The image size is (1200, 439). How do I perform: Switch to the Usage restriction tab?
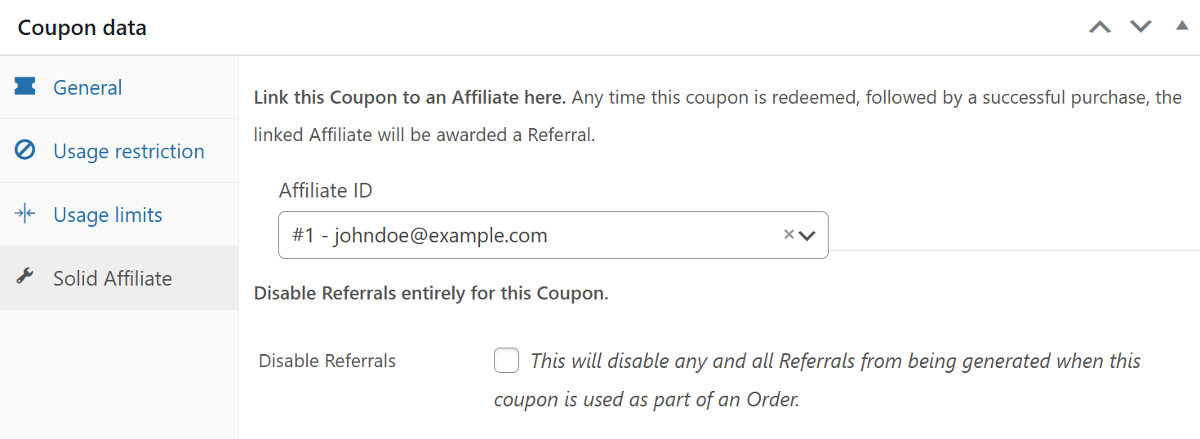coord(129,151)
